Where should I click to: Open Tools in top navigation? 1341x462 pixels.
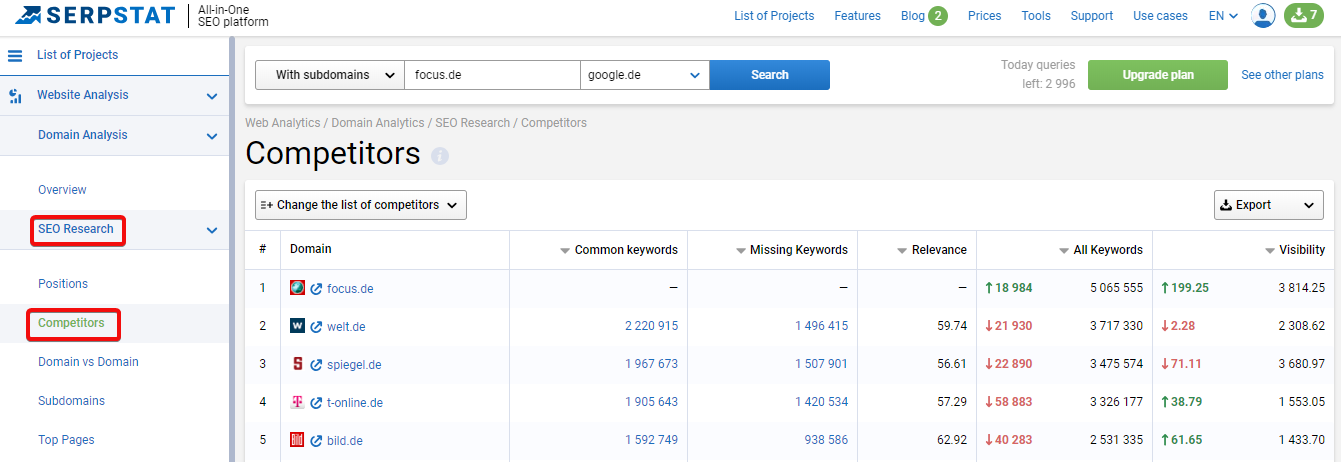1036,16
